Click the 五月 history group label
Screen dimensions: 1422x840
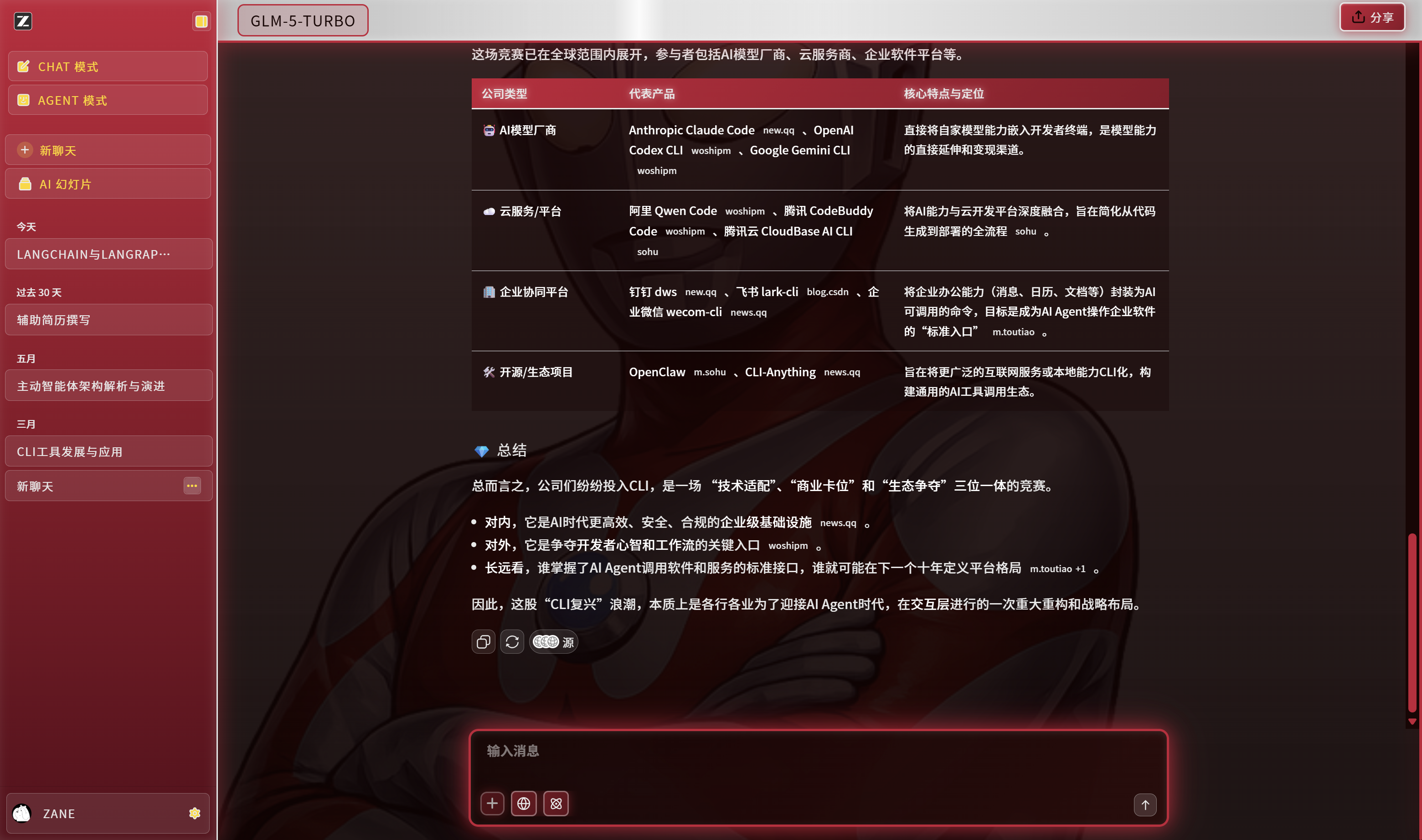point(26,359)
